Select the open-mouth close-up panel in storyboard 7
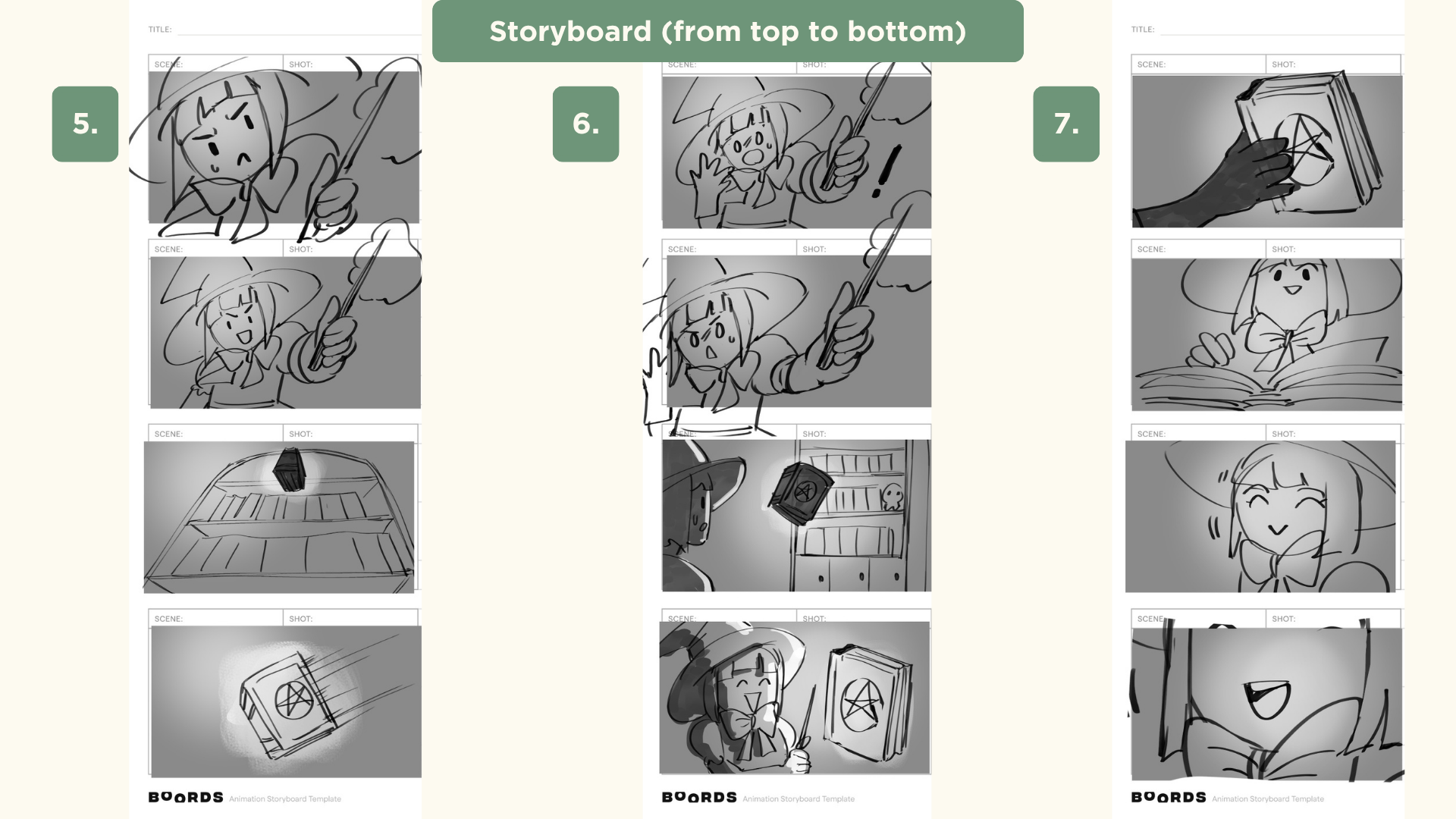The image size is (1456, 819). tap(1267, 704)
